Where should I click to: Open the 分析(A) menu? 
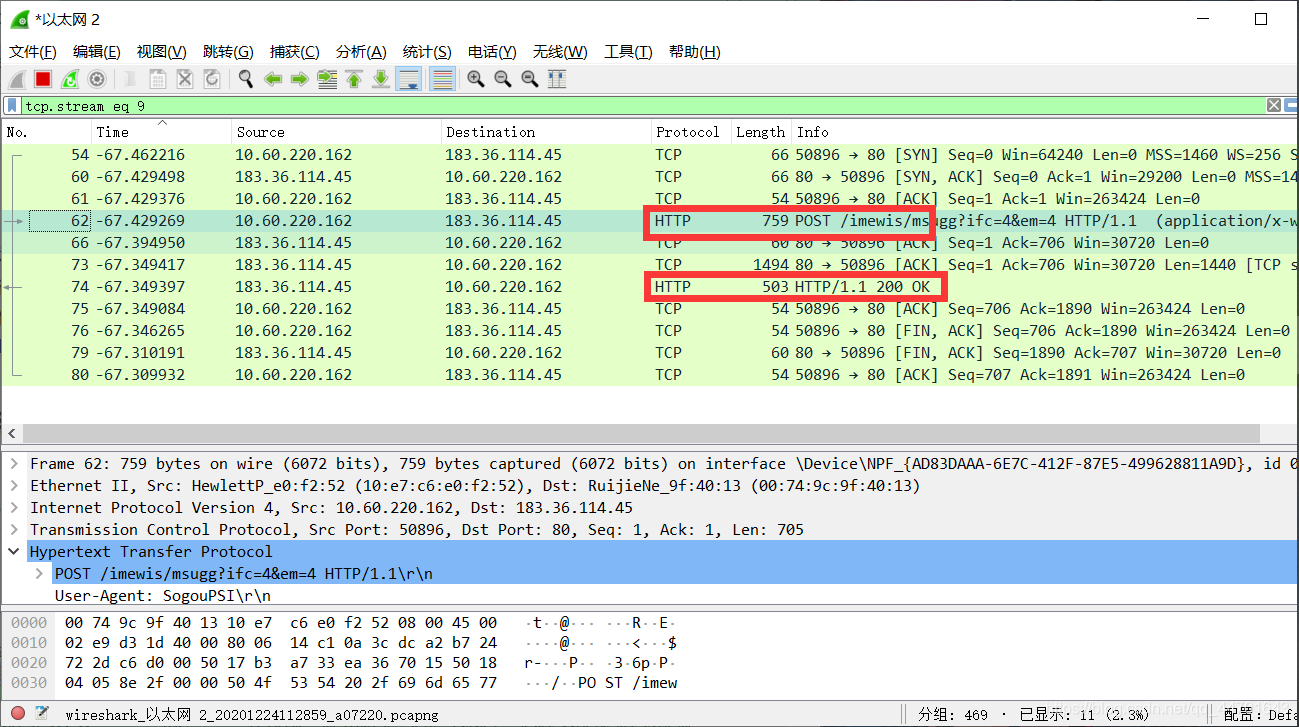click(361, 52)
